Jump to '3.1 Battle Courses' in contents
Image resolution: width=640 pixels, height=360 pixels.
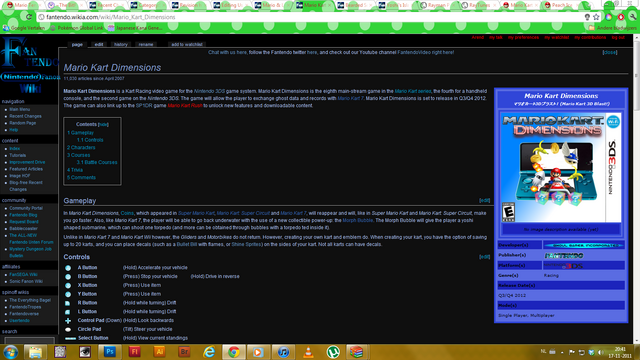tap(97, 162)
